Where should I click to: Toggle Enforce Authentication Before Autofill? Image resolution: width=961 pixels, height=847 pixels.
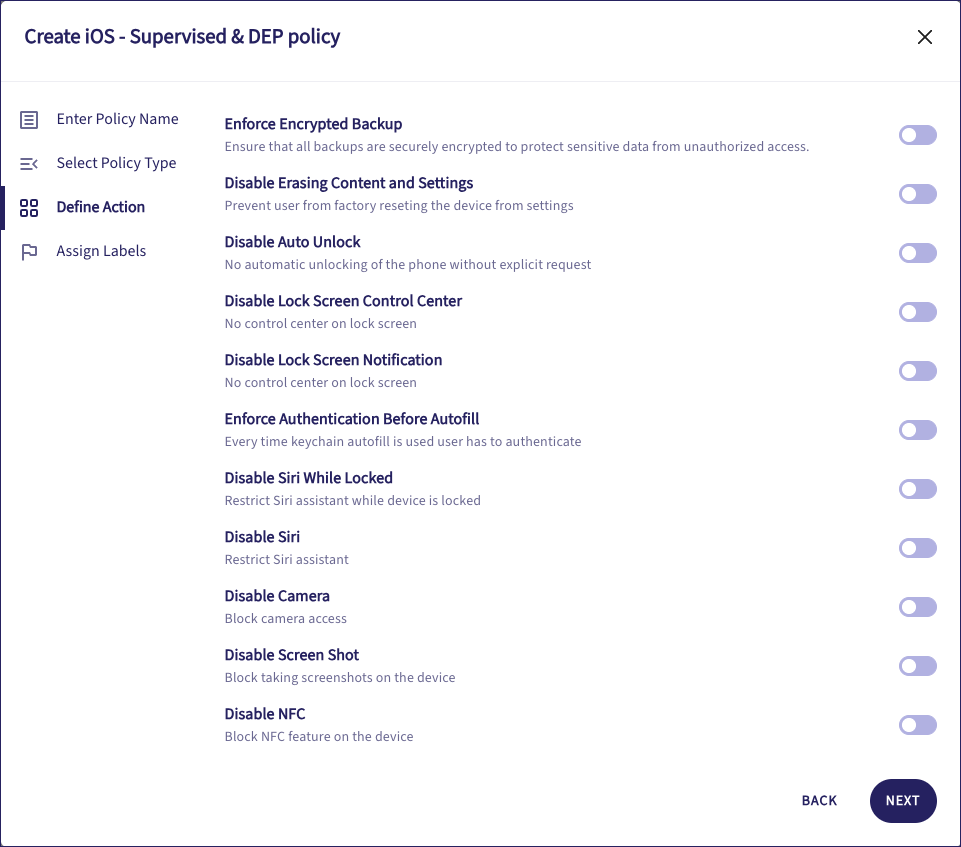click(917, 430)
